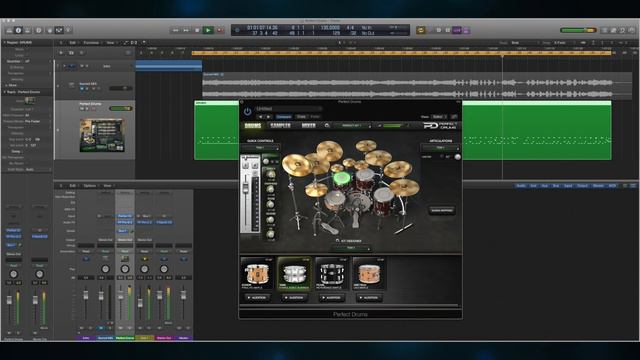This screenshot has width=640, height=360.
Task: Click the Paste button in plugin header
Action: (x=315, y=117)
